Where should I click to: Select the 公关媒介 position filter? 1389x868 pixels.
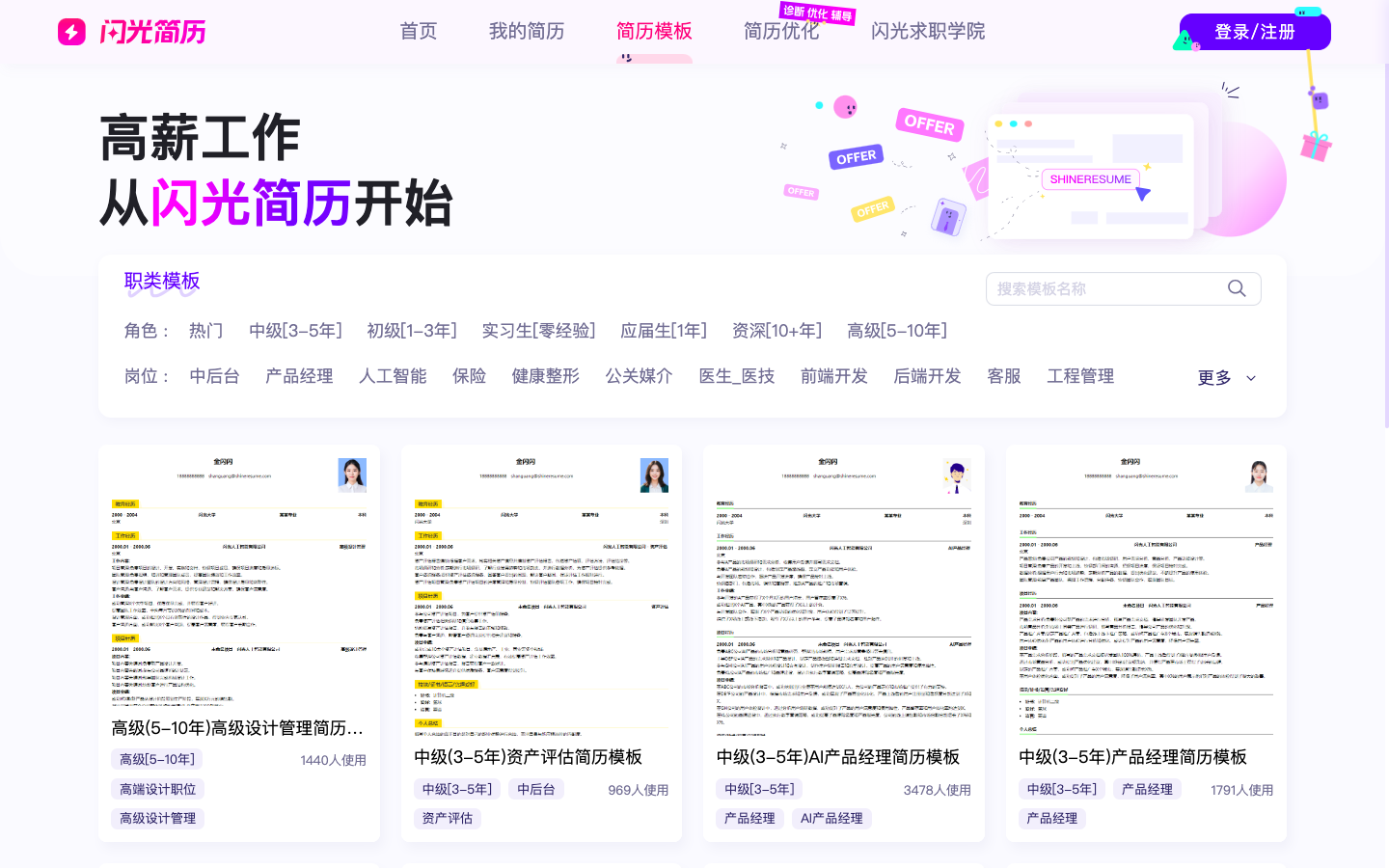[x=639, y=376]
